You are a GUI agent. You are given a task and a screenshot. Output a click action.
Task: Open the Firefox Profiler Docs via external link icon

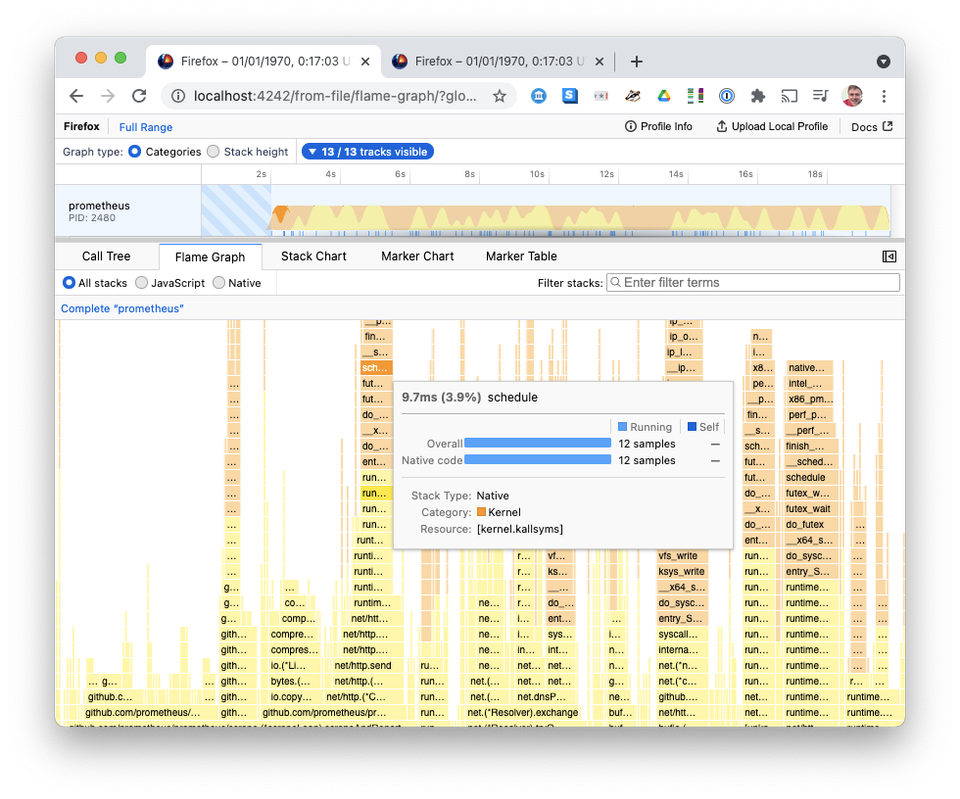[886, 126]
